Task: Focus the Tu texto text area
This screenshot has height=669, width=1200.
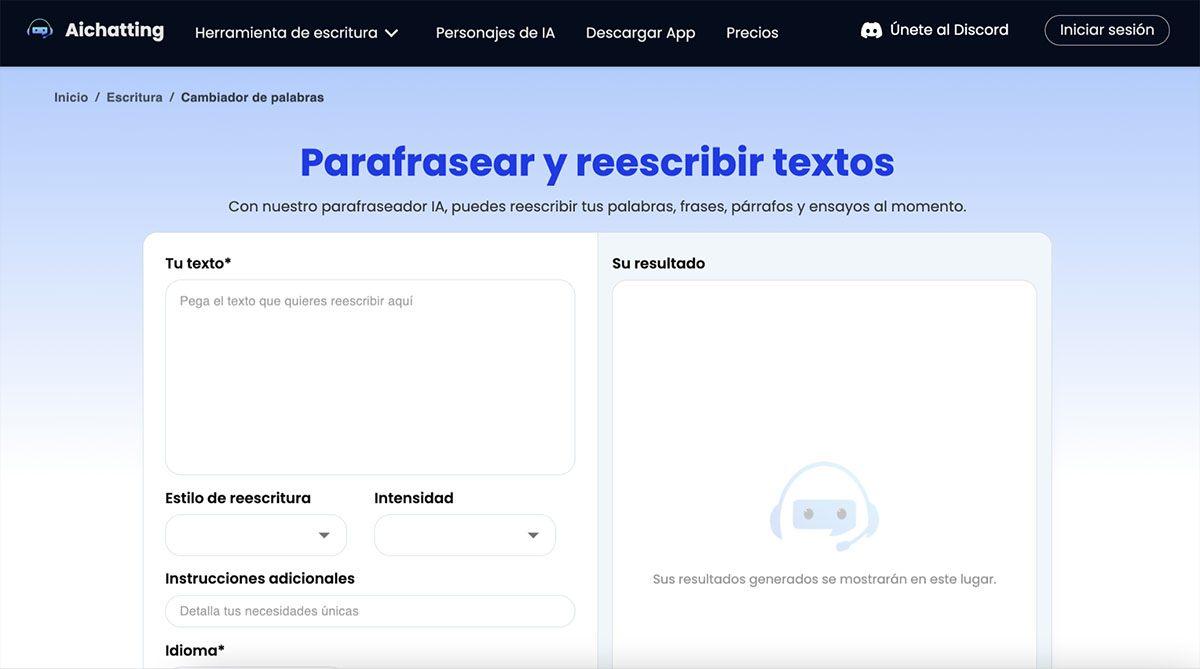Action: tap(370, 377)
